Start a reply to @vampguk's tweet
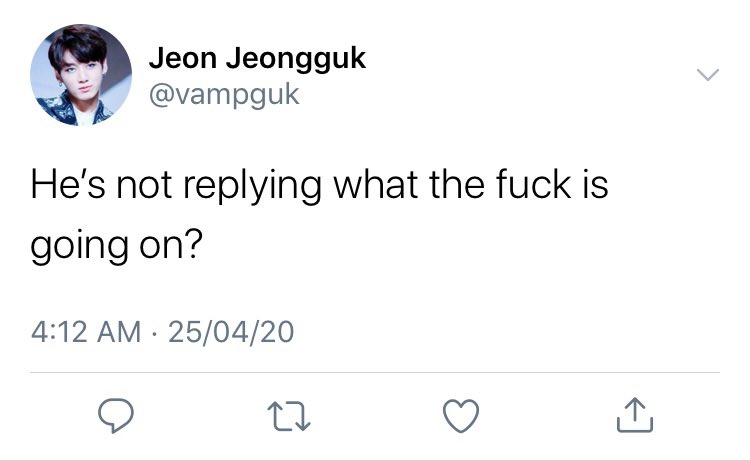 click(116, 416)
